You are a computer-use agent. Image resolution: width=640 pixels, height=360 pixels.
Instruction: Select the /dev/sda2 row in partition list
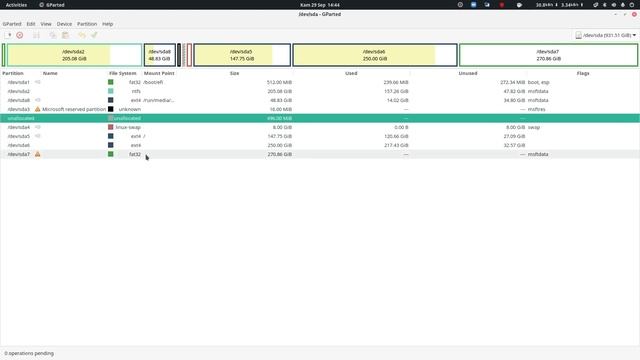(320, 91)
